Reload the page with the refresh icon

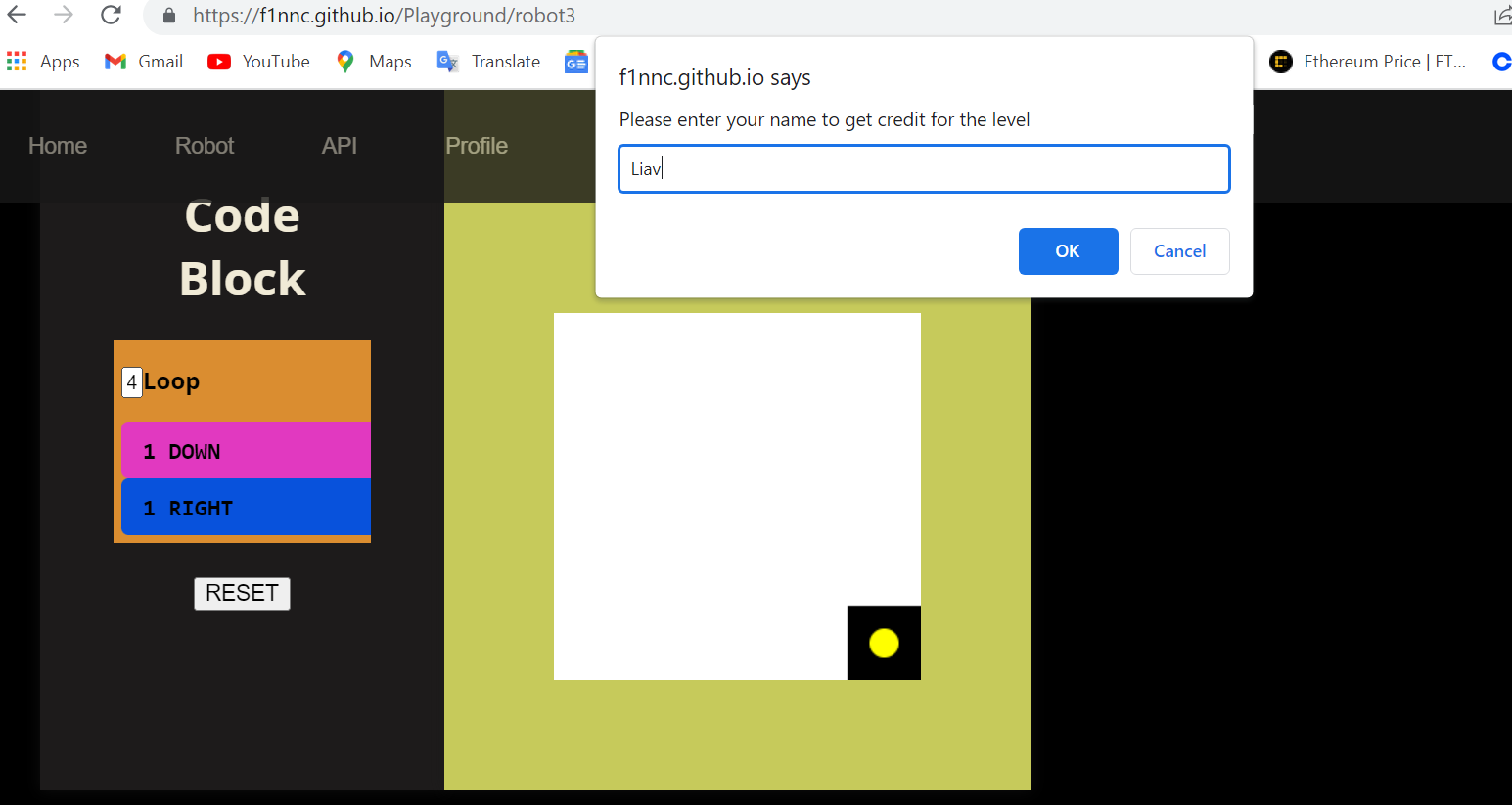(112, 15)
